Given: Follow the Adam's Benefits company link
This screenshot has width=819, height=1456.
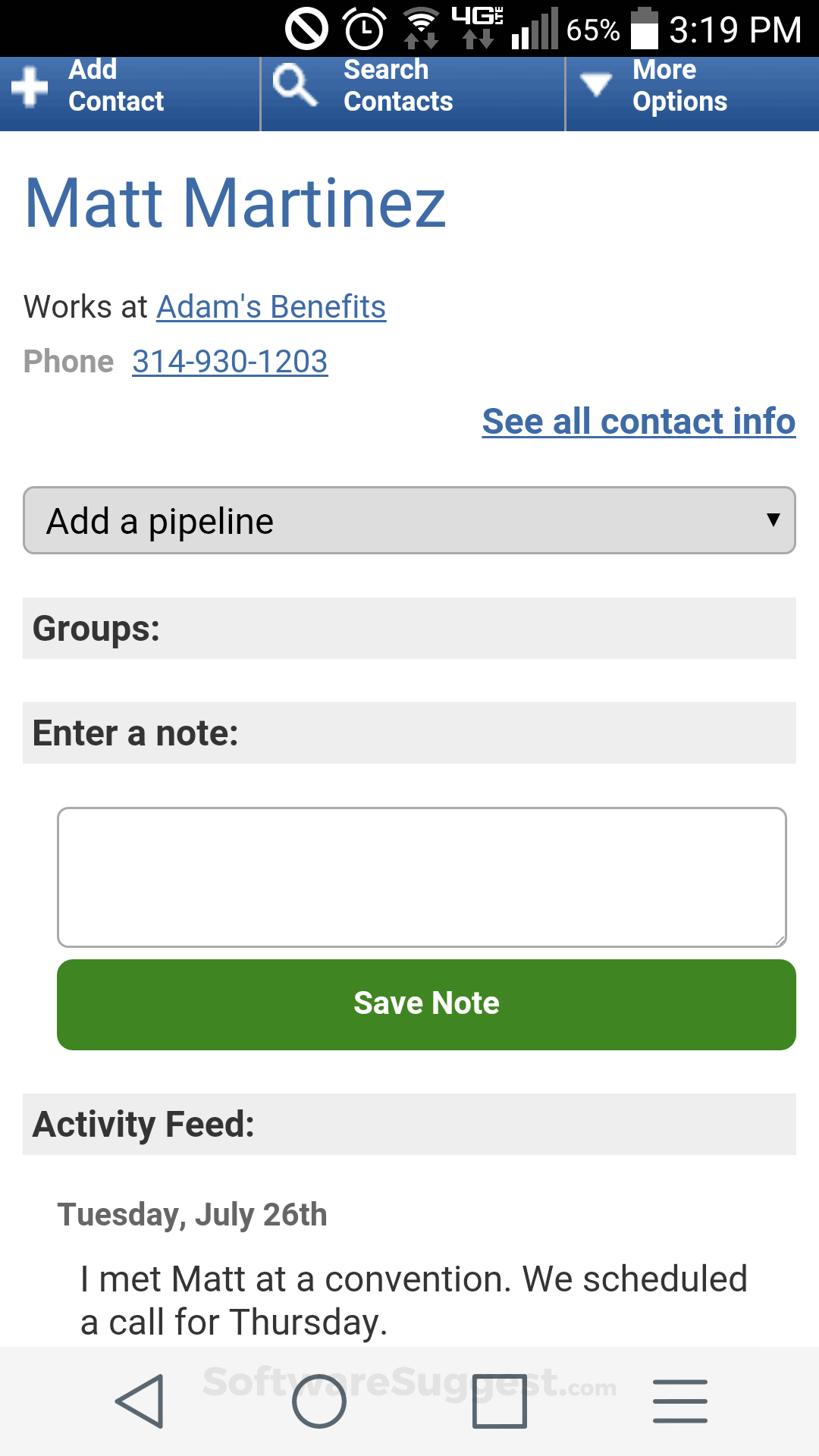Looking at the screenshot, I should click(271, 307).
